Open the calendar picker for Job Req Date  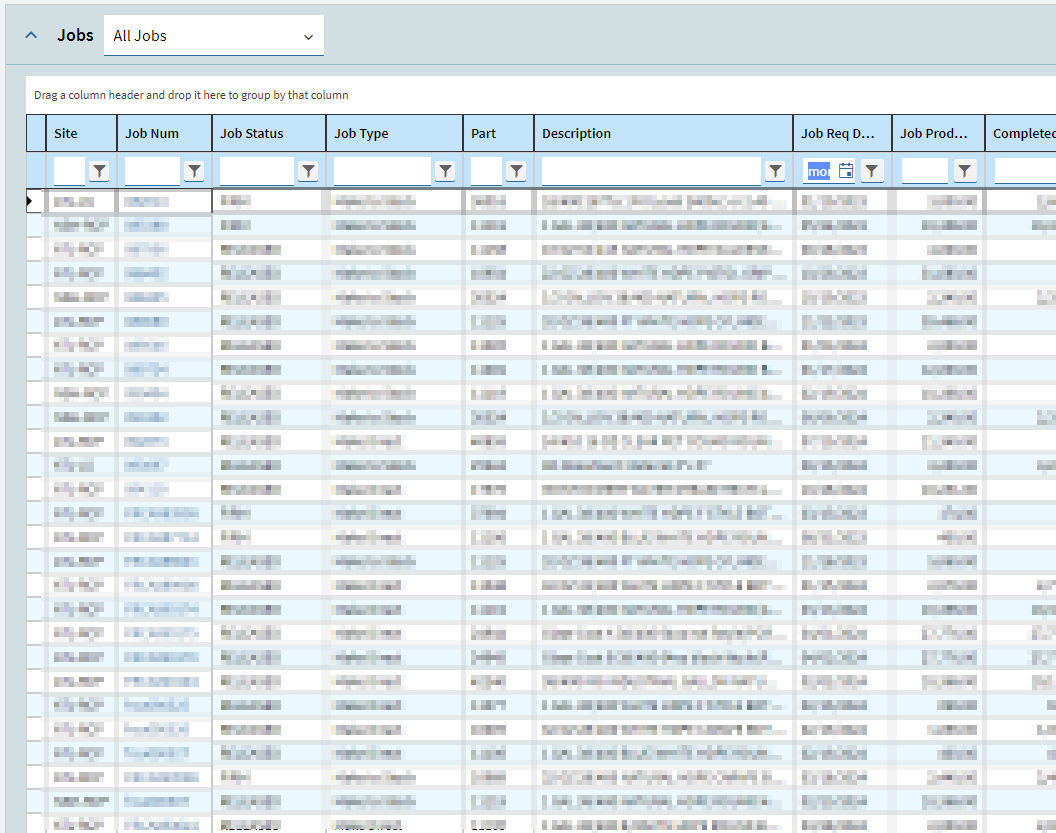pos(846,171)
